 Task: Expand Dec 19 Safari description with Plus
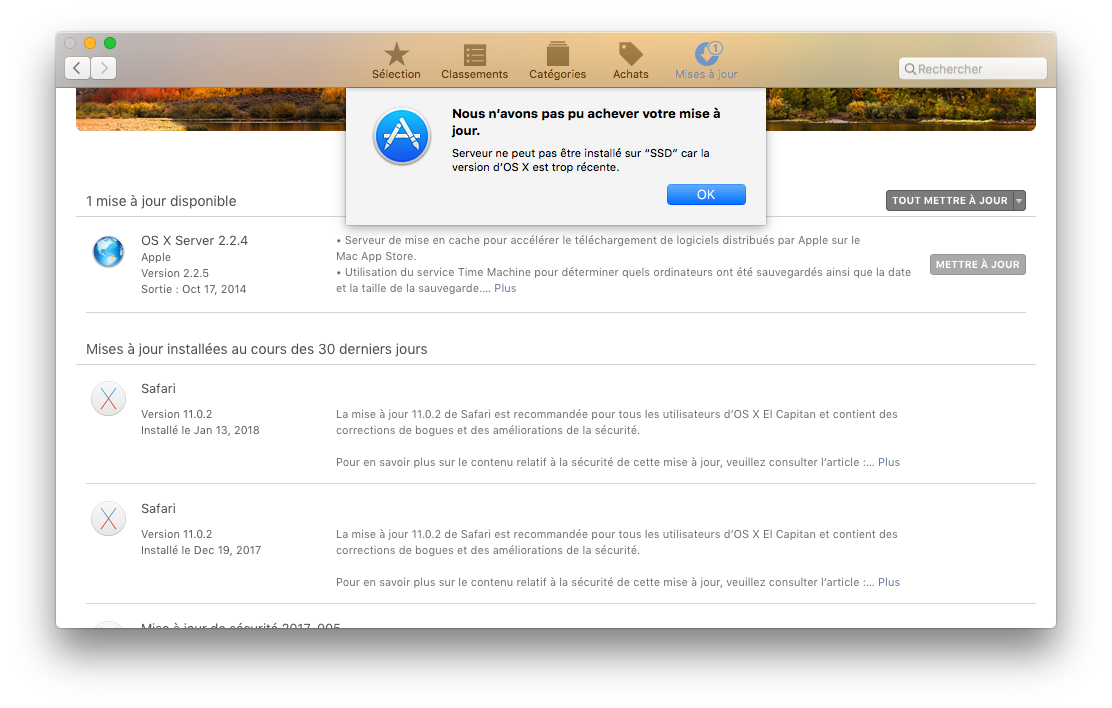click(889, 582)
